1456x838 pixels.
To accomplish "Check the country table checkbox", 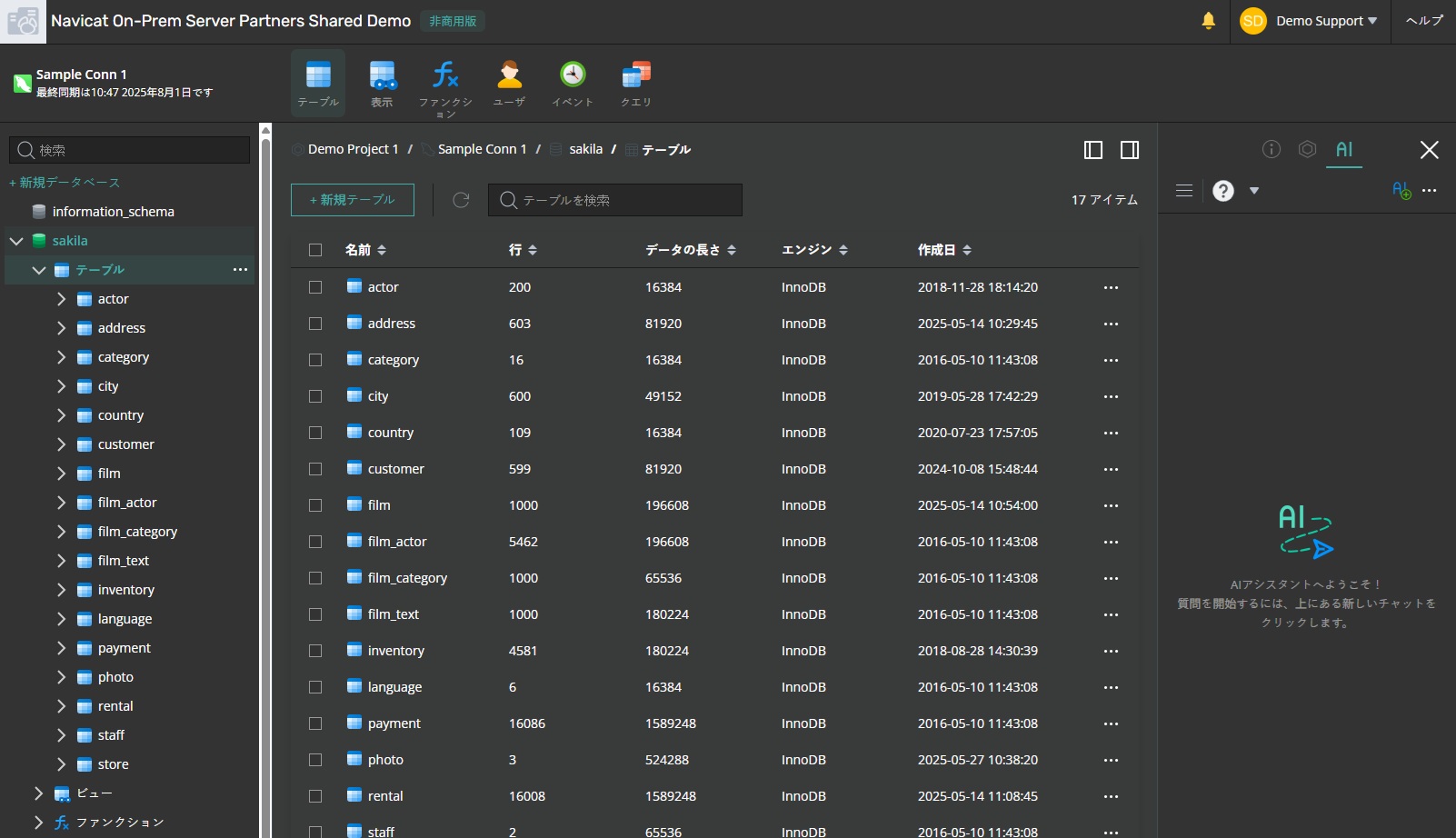I will pyautogui.click(x=315, y=433).
